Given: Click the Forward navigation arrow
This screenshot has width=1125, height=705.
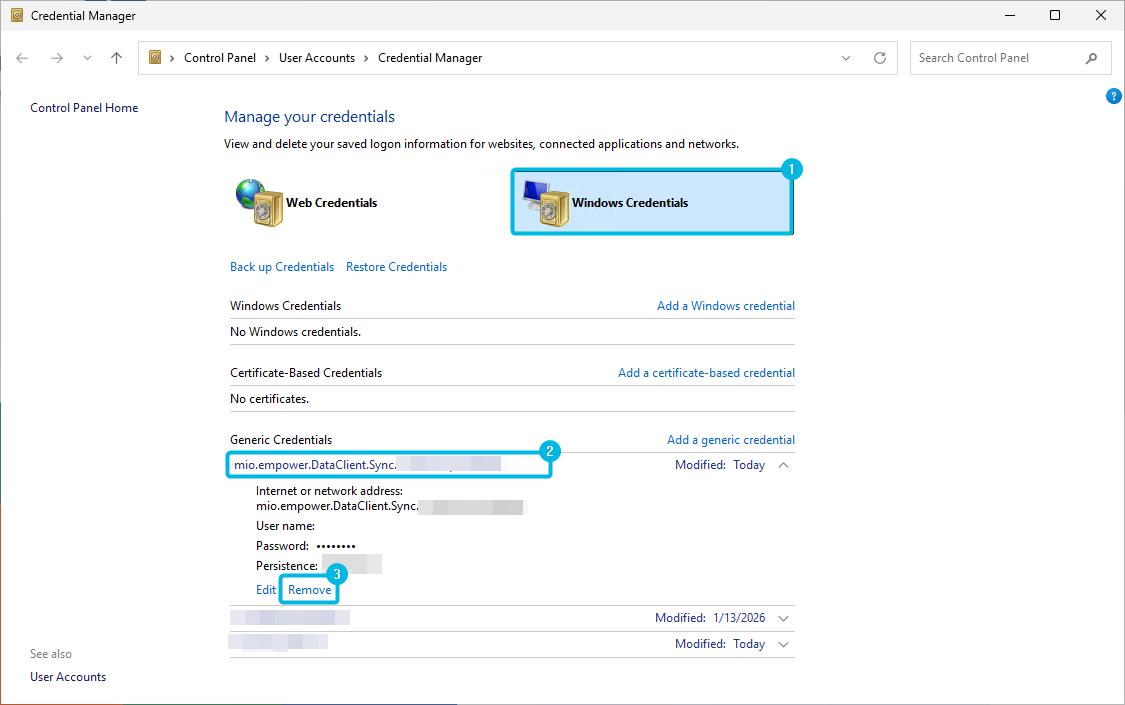Looking at the screenshot, I should [57, 58].
